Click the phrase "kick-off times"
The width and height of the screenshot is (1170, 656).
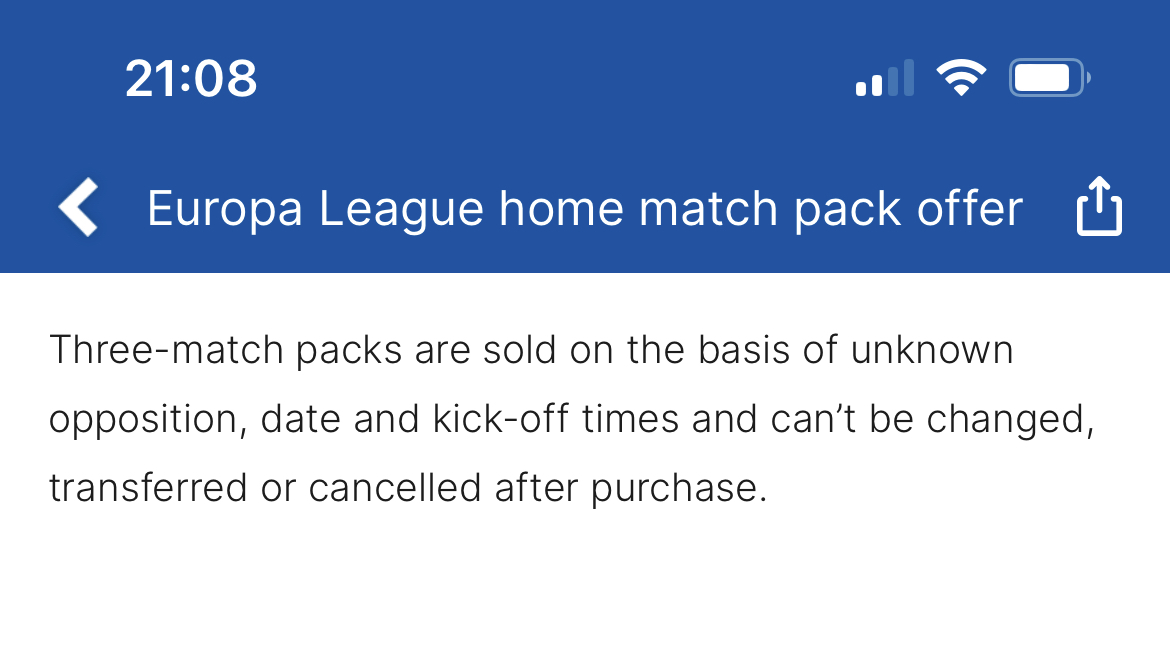(x=555, y=419)
